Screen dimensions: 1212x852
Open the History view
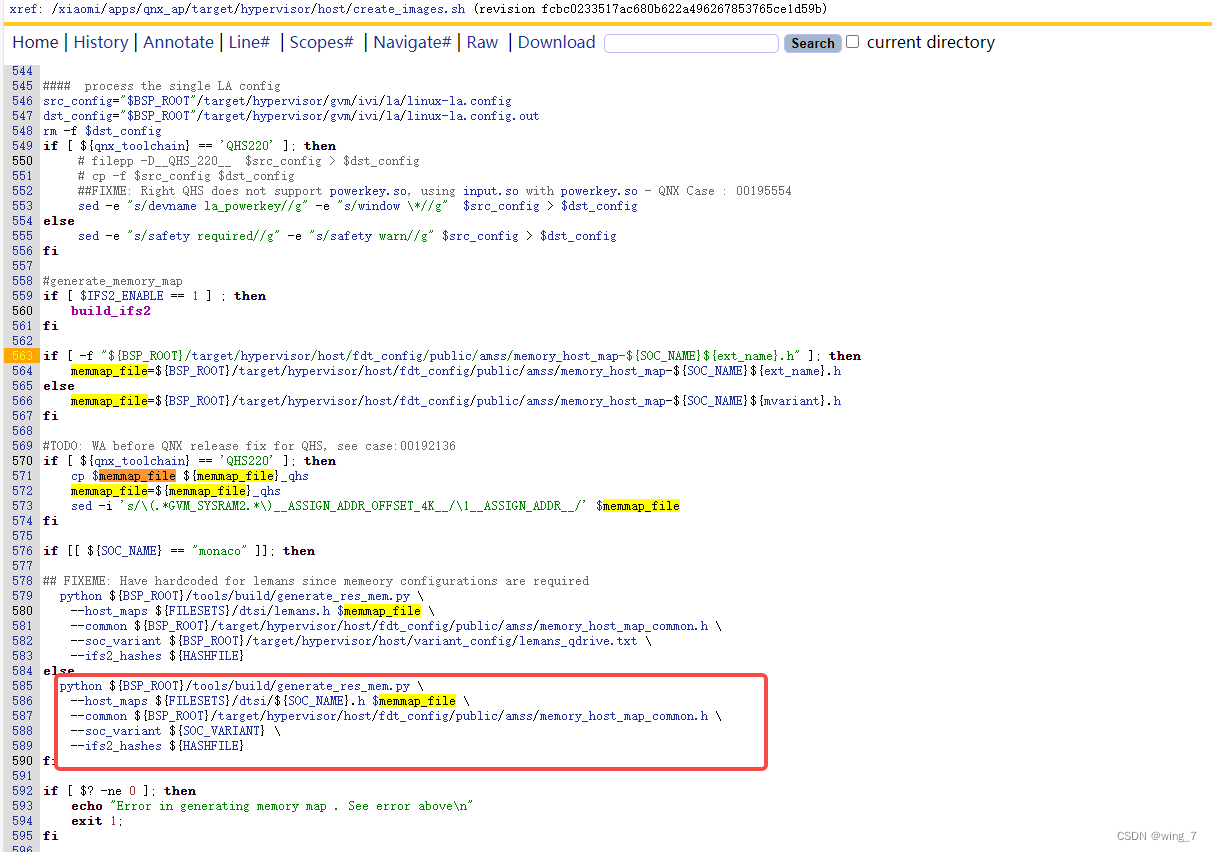click(101, 42)
